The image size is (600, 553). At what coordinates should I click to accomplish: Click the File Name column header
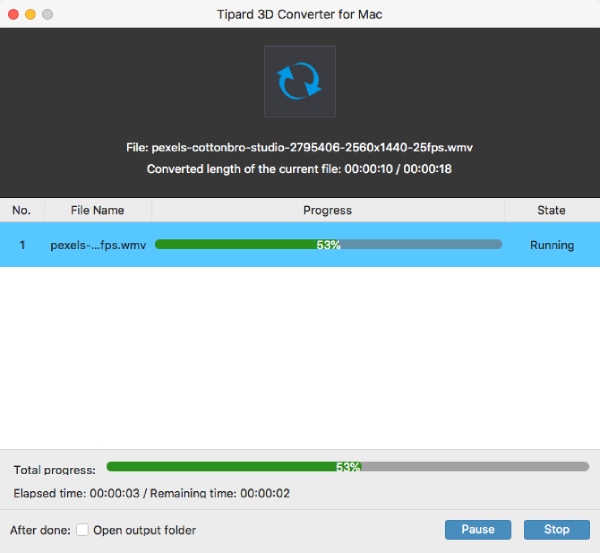coord(97,210)
